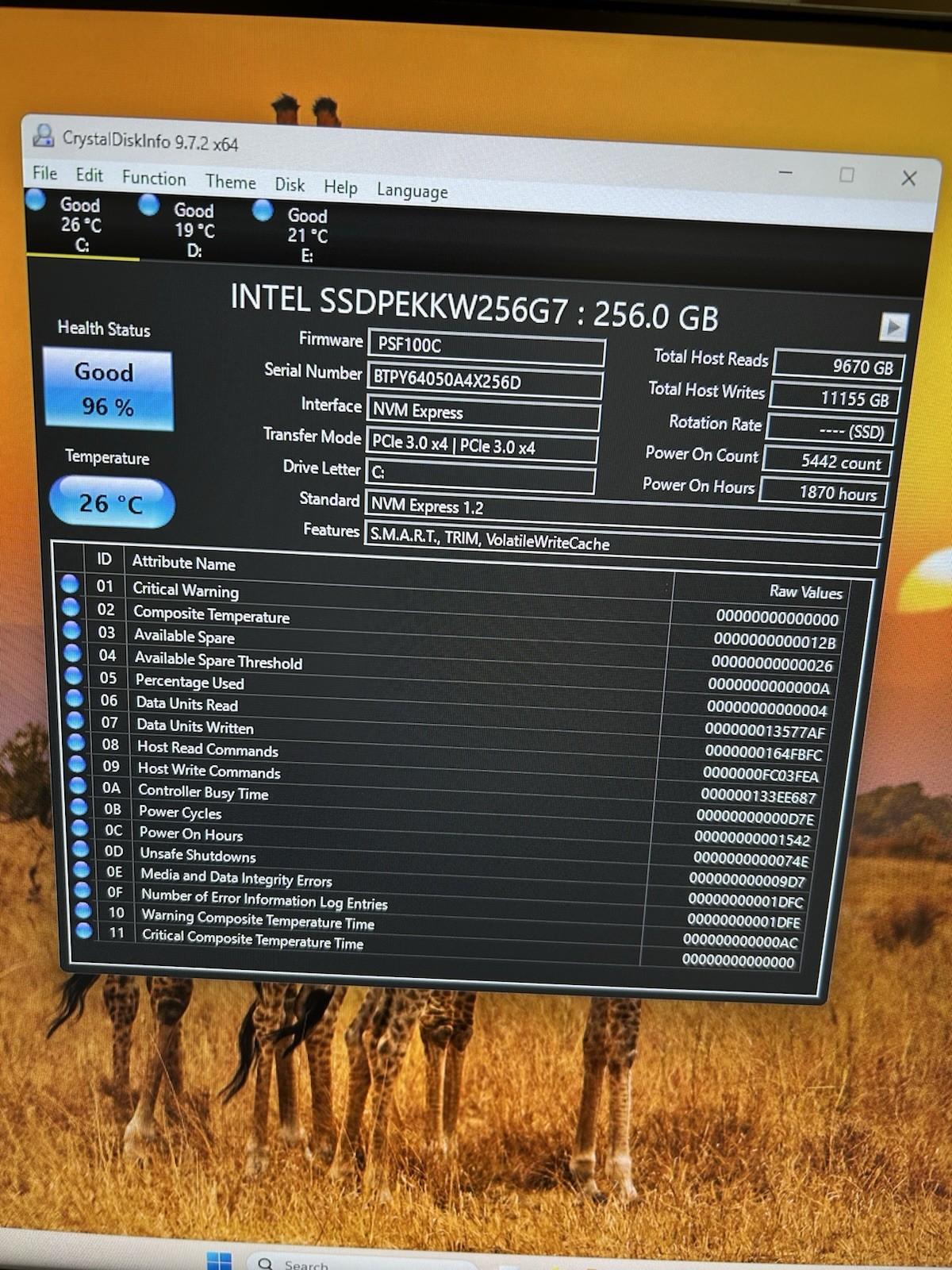Click the next disk arrow button
This screenshot has width=952, height=1270.
pos(893,326)
